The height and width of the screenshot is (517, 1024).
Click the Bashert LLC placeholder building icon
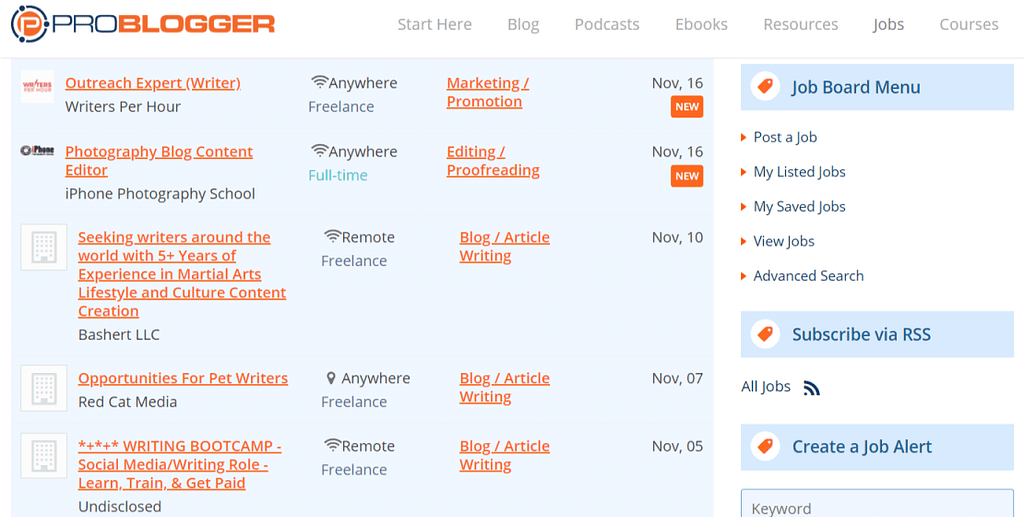click(x=44, y=246)
